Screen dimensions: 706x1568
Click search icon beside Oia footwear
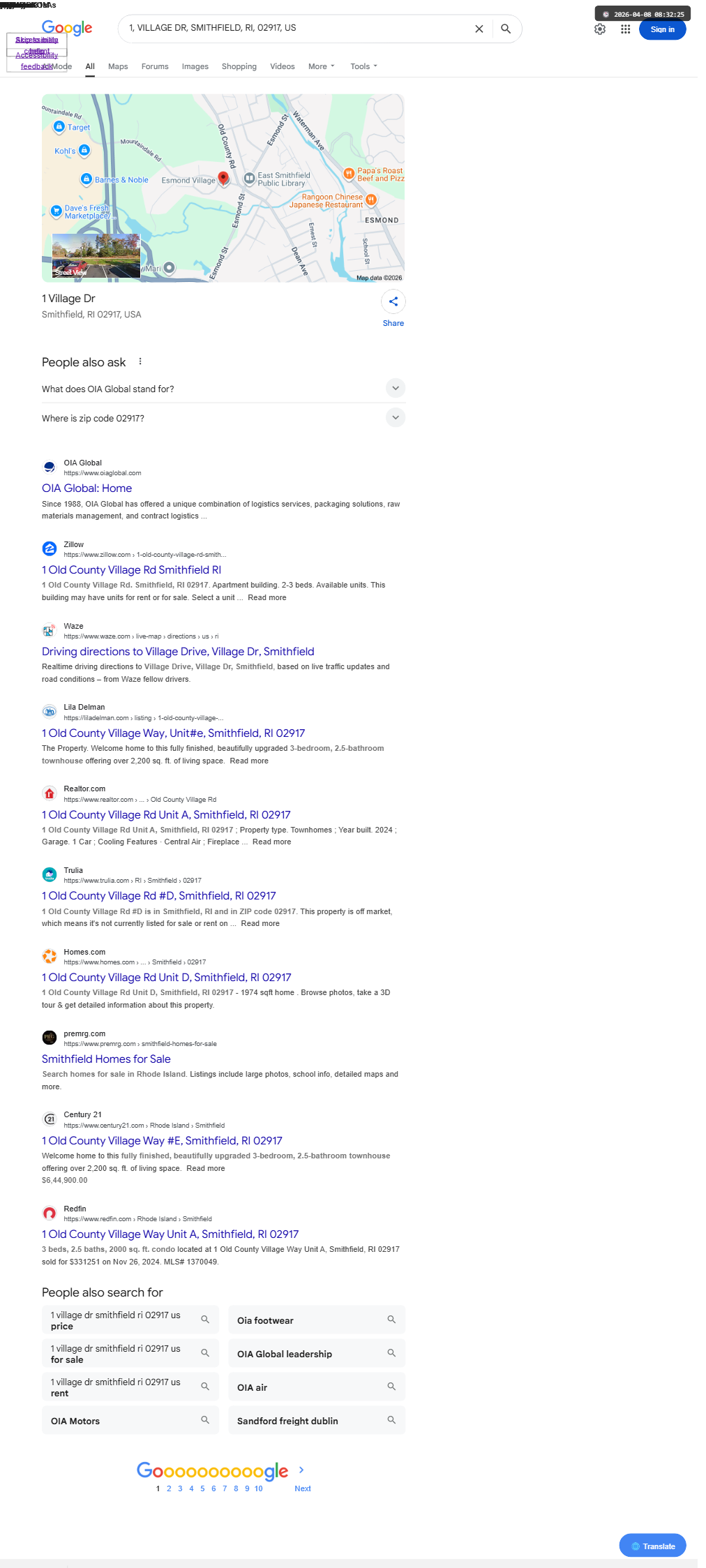(x=391, y=1320)
